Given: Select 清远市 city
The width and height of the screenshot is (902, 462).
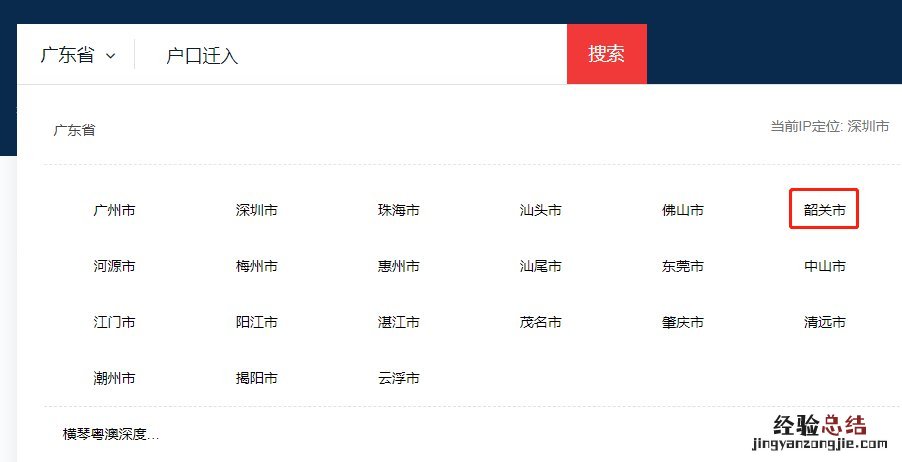Looking at the screenshot, I should click(825, 322).
